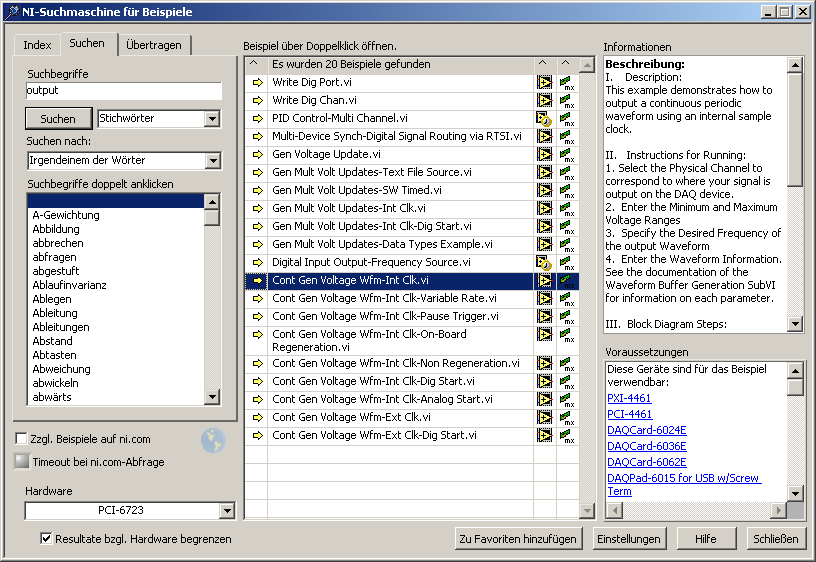Click the VI icon for Cont Gen Voltage Wfm-Ext Clk.vi
Viewport: 816px width, 562px height.
[544, 417]
